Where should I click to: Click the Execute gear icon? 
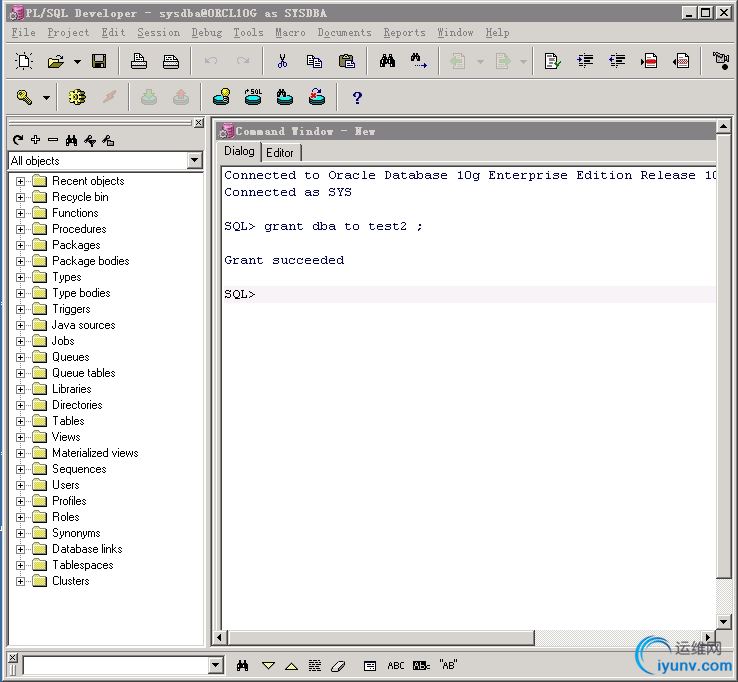pyautogui.click(x=77, y=97)
